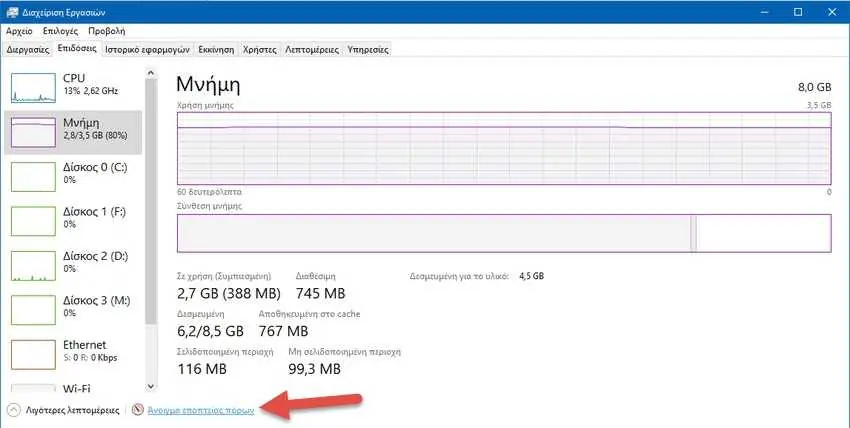The height and width of the screenshot is (428, 850).
Task: Switch to the Ιστορικό εφαρμογών tab
Action: pos(147,49)
